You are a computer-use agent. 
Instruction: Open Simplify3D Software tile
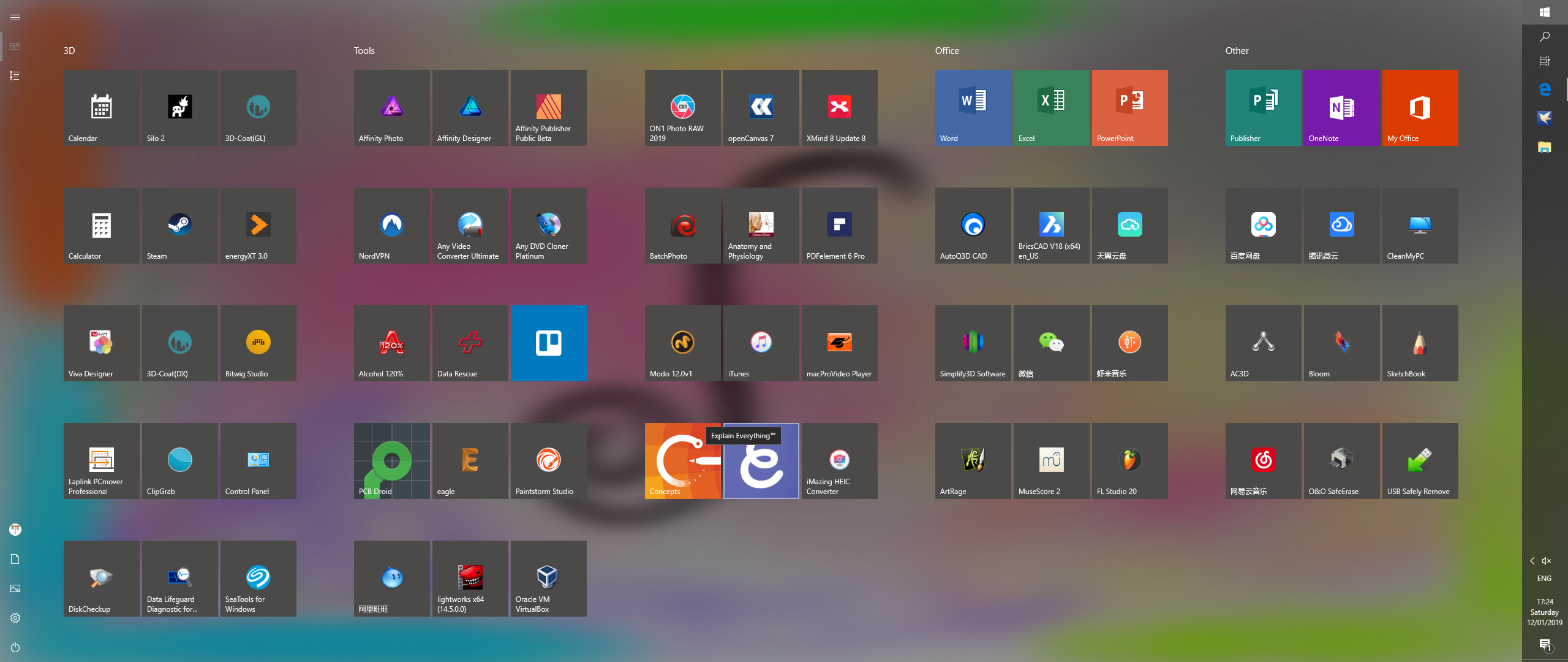pyautogui.click(x=973, y=343)
